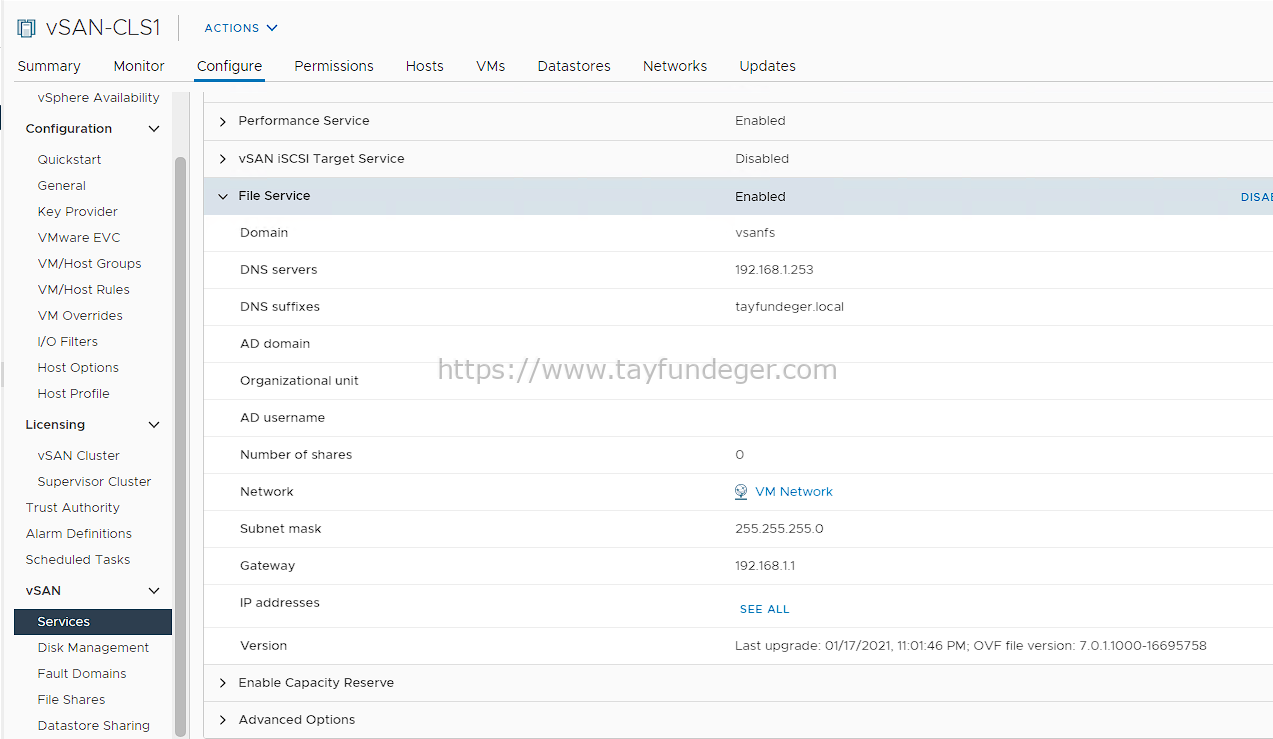Select VM/Host Groups
The width and height of the screenshot is (1273, 739).
tap(89, 264)
